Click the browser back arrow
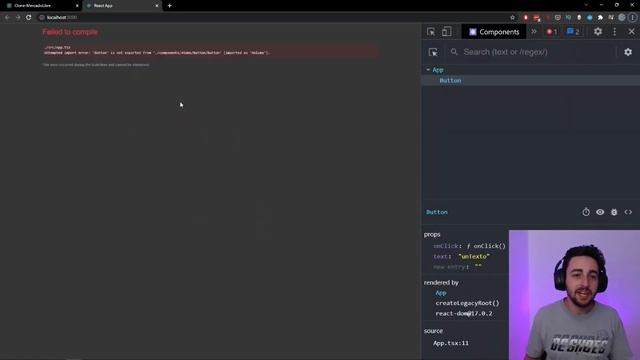 (x=7, y=17)
